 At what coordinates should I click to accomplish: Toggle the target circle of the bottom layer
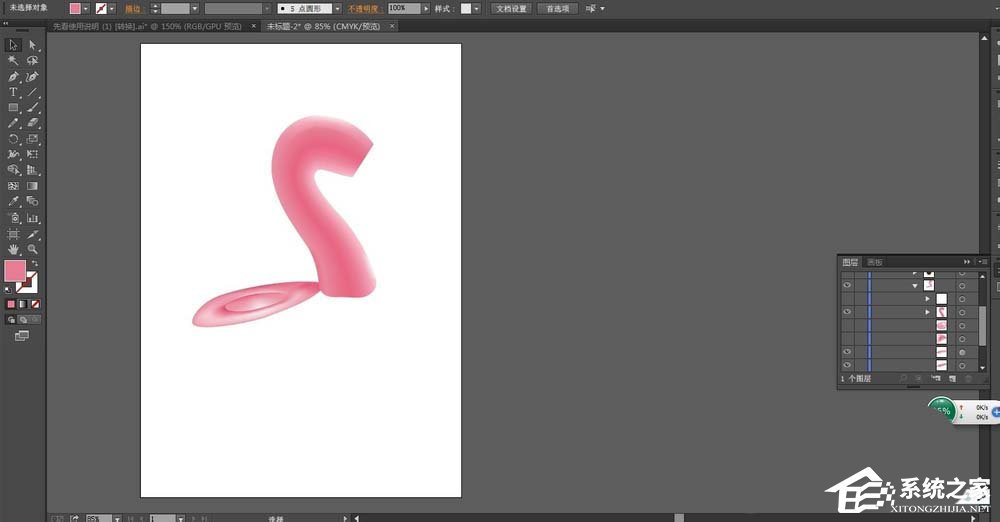pyautogui.click(x=962, y=365)
